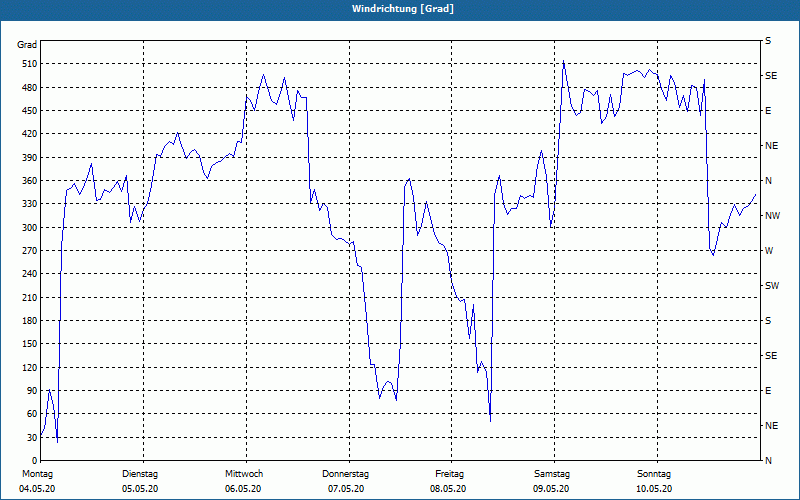Select the 'Freitag' day label
The width and height of the screenshot is (800, 500).
pyautogui.click(x=449, y=474)
